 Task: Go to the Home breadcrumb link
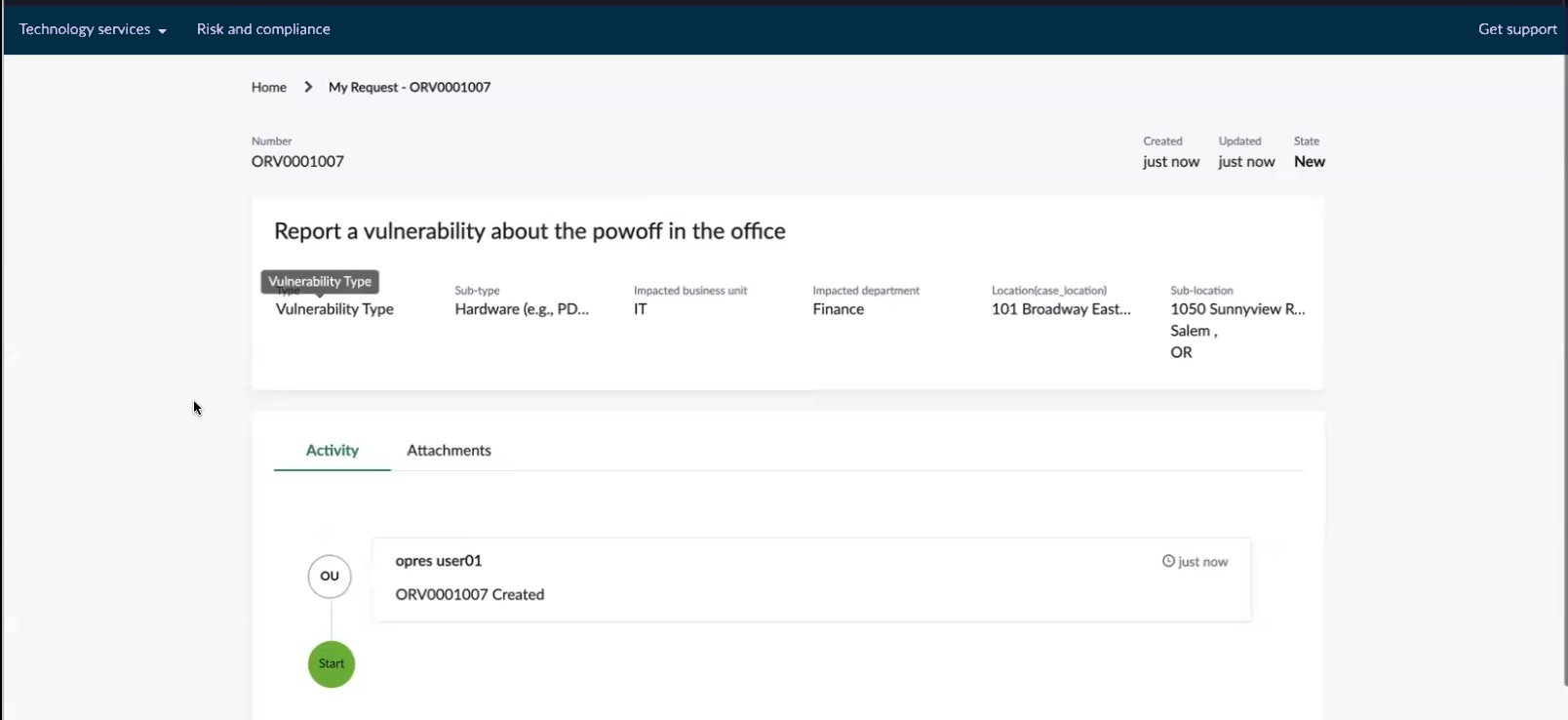click(x=269, y=87)
